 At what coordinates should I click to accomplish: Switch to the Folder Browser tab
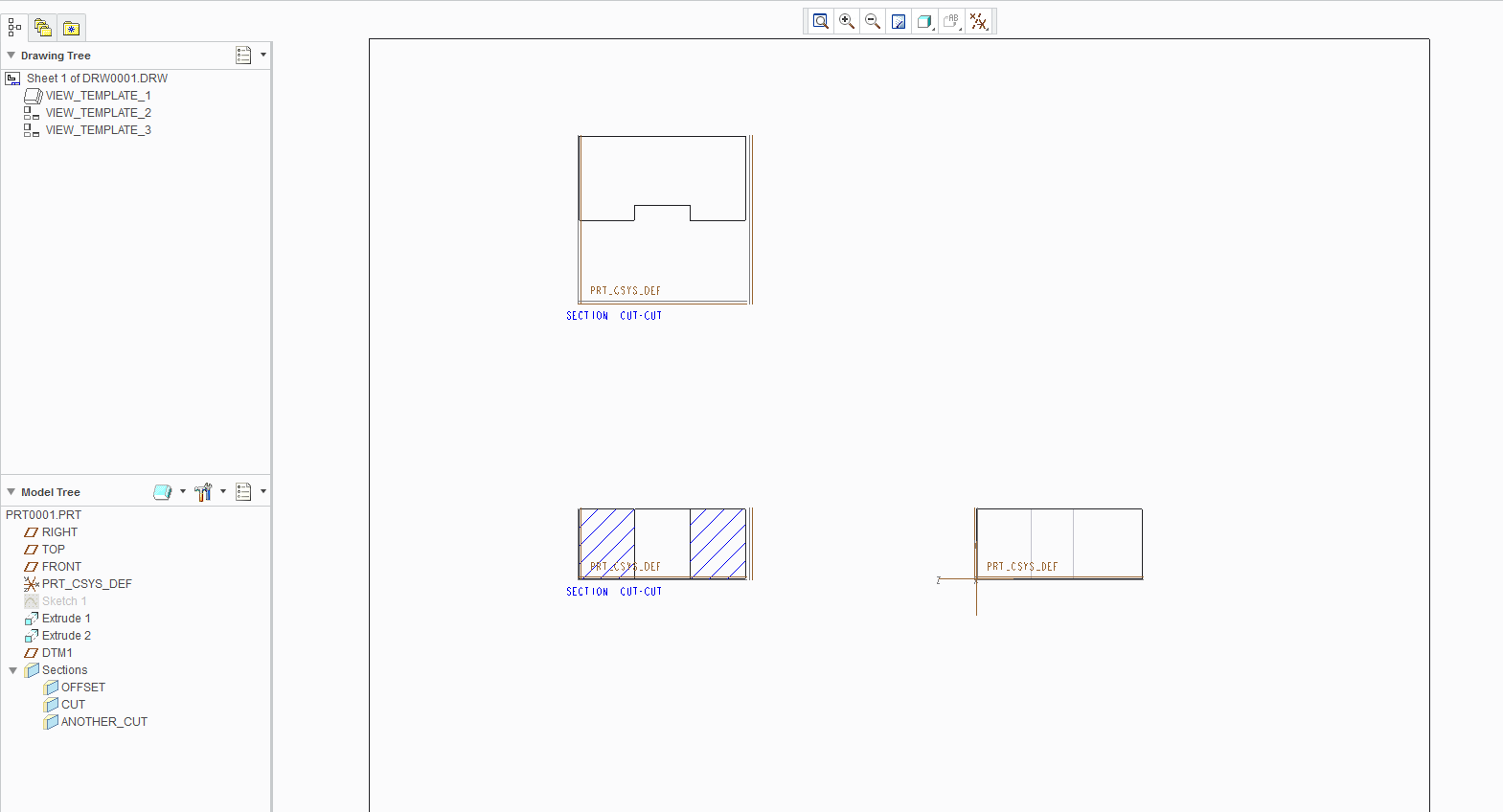coord(42,28)
